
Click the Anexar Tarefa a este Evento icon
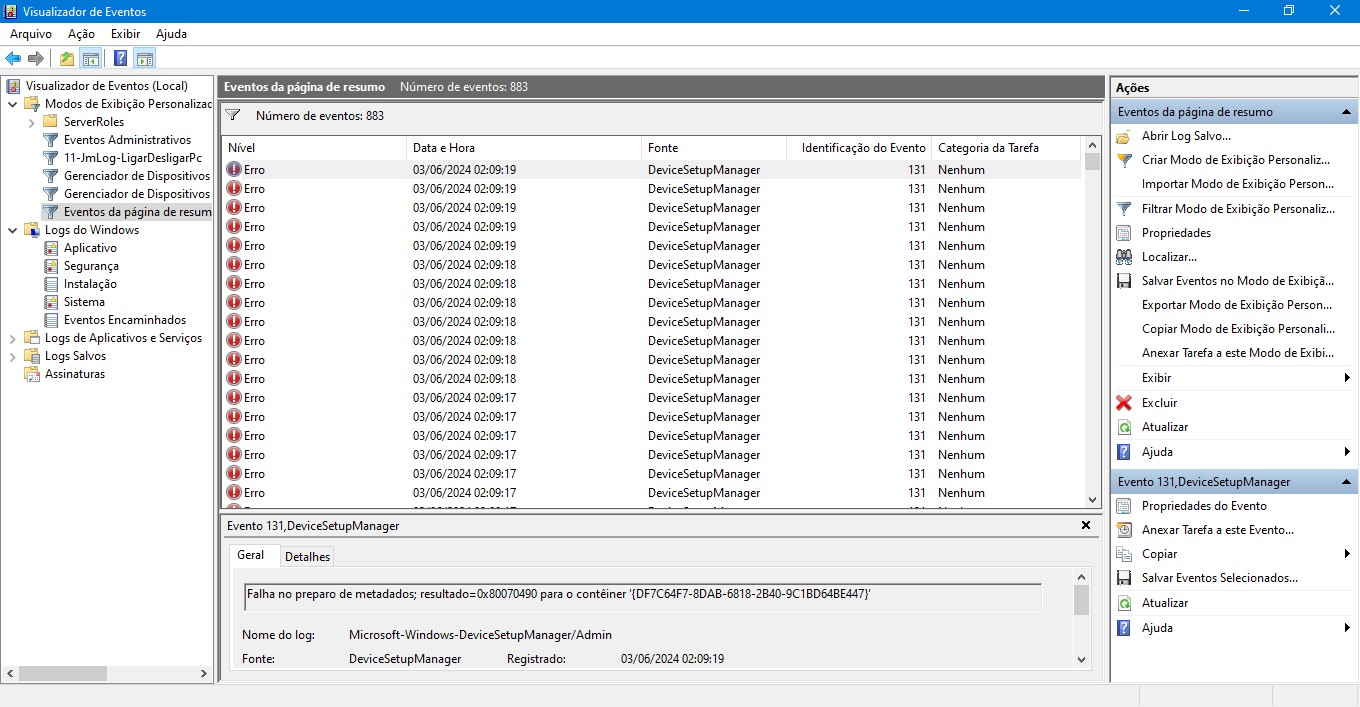[x=1124, y=530]
